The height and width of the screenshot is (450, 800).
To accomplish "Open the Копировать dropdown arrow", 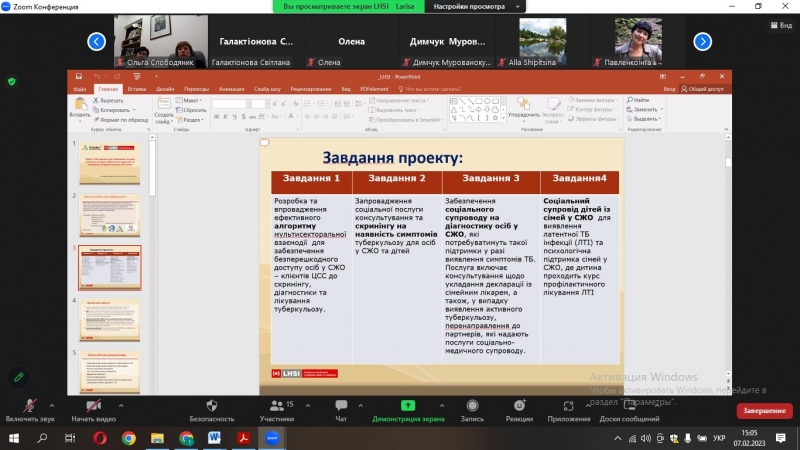I will point(134,110).
